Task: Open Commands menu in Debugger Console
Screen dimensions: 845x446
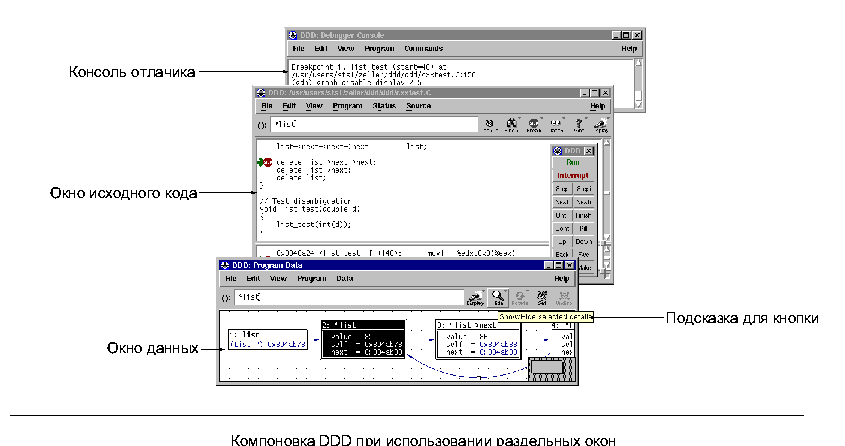Action: [x=425, y=48]
